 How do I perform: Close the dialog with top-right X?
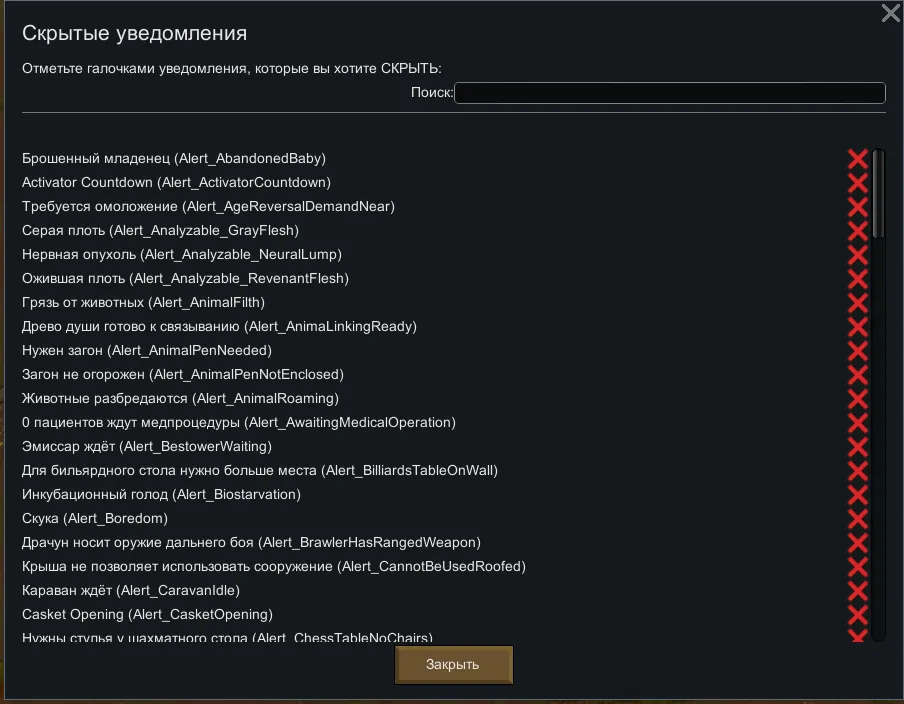point(889,13)
